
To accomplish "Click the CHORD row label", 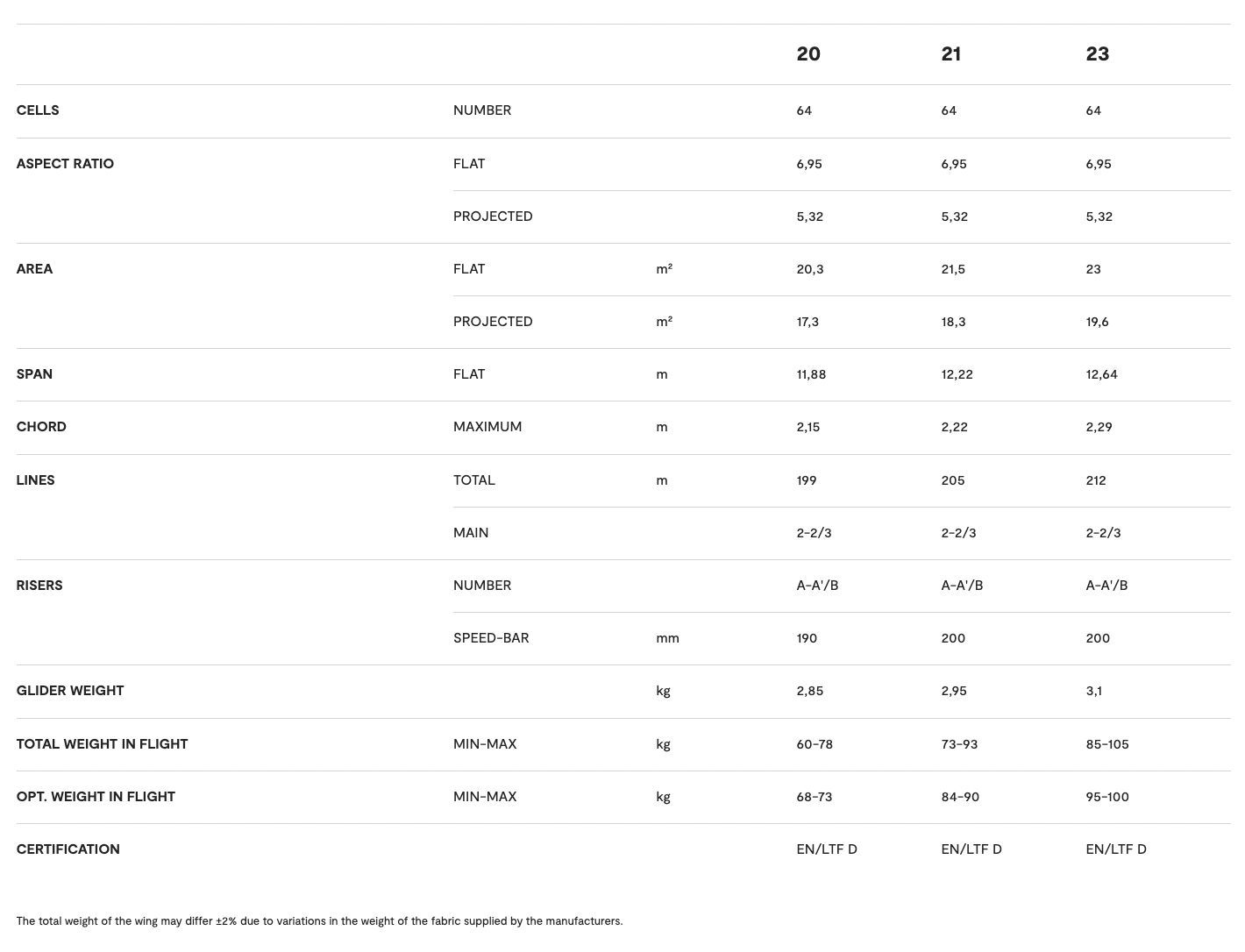I will point(41,427).
